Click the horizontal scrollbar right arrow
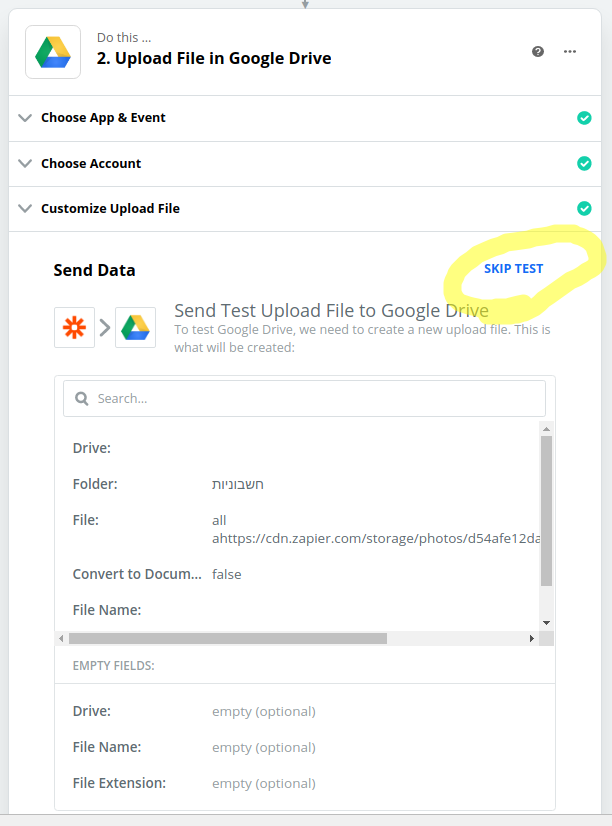Viewport: 612px width, 826px height. (531, 638)
